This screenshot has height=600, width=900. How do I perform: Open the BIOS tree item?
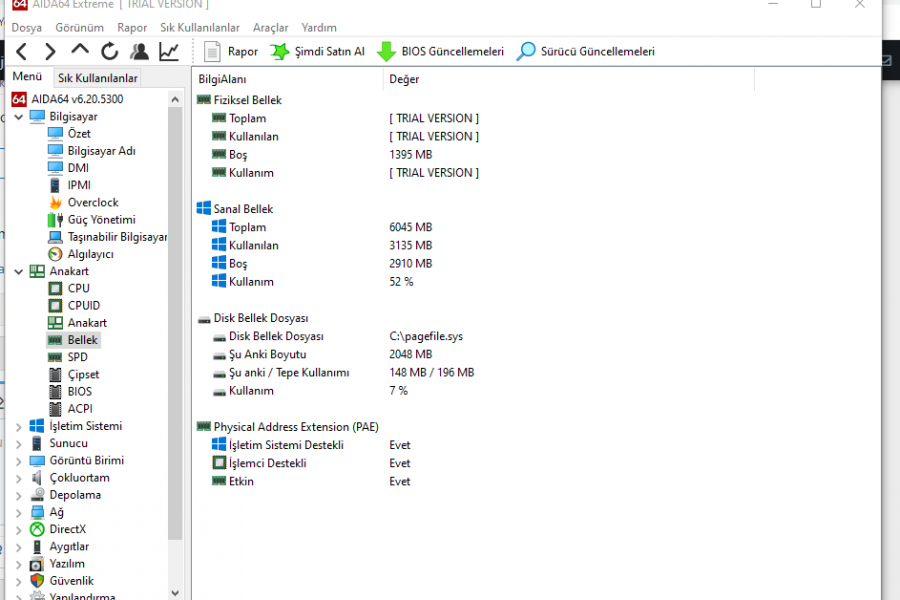coord(79,392)
